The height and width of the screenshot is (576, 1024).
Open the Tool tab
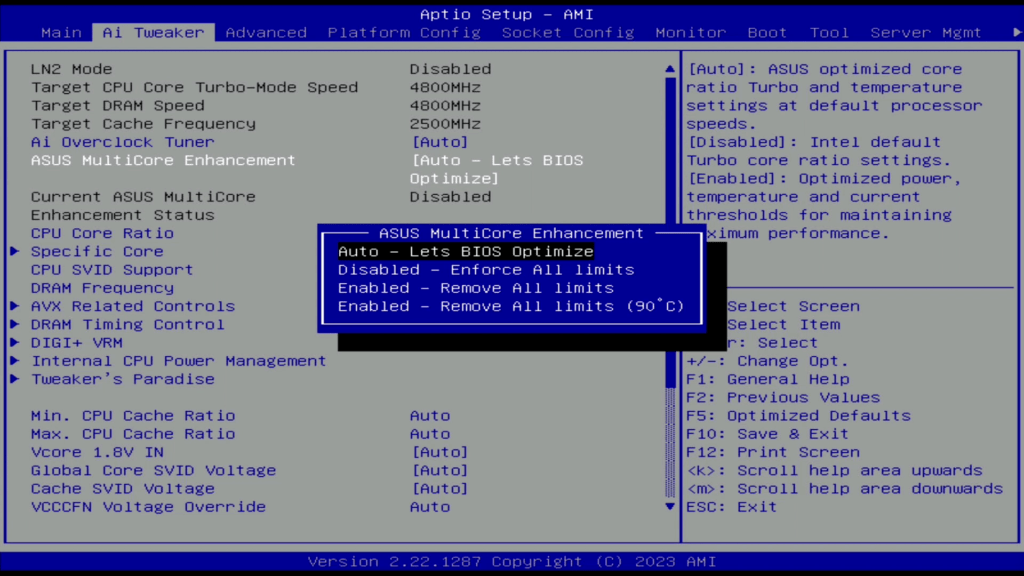point(829,33)
